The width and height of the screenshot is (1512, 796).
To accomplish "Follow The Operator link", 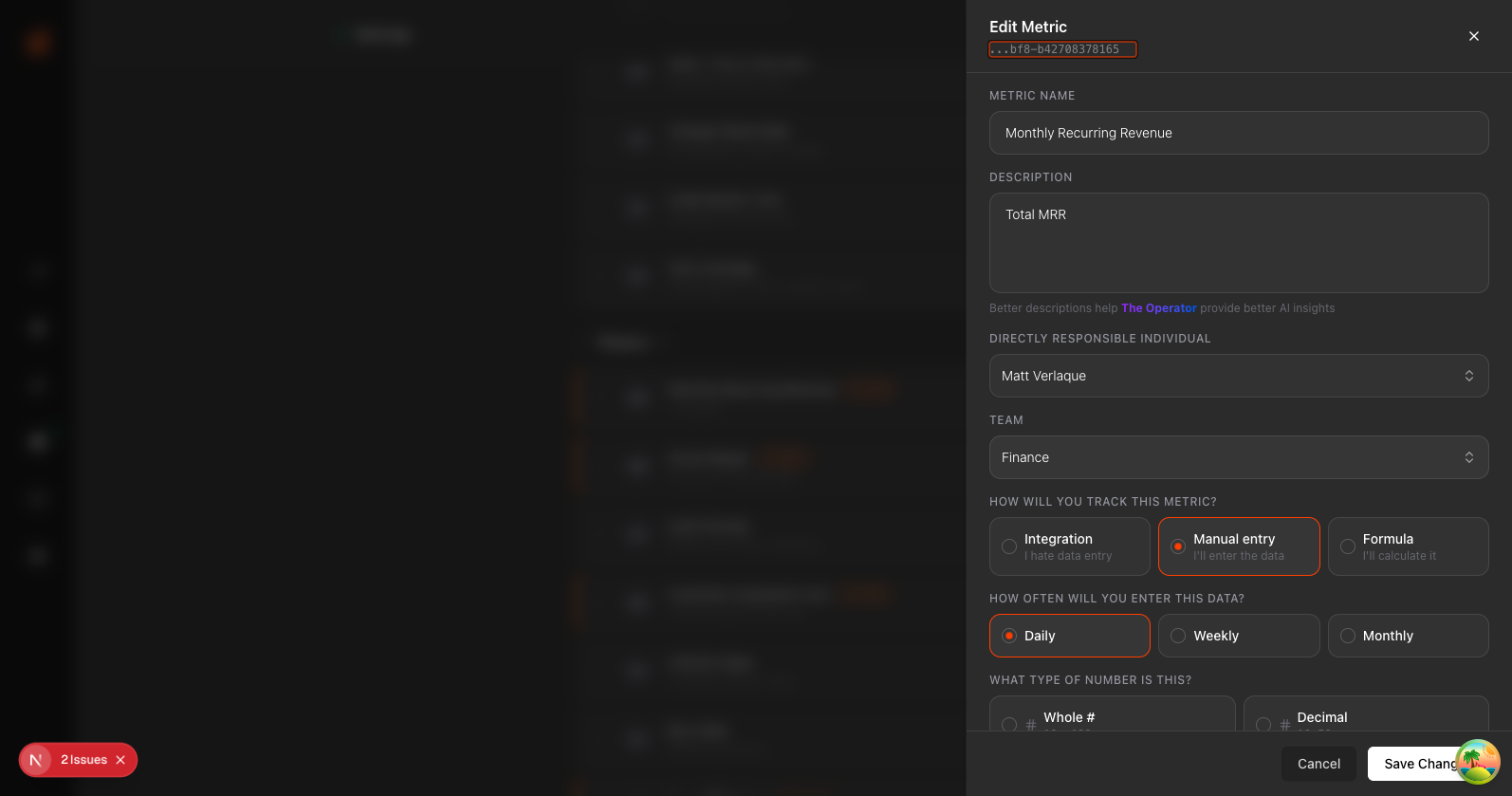I will [1158, 308].
